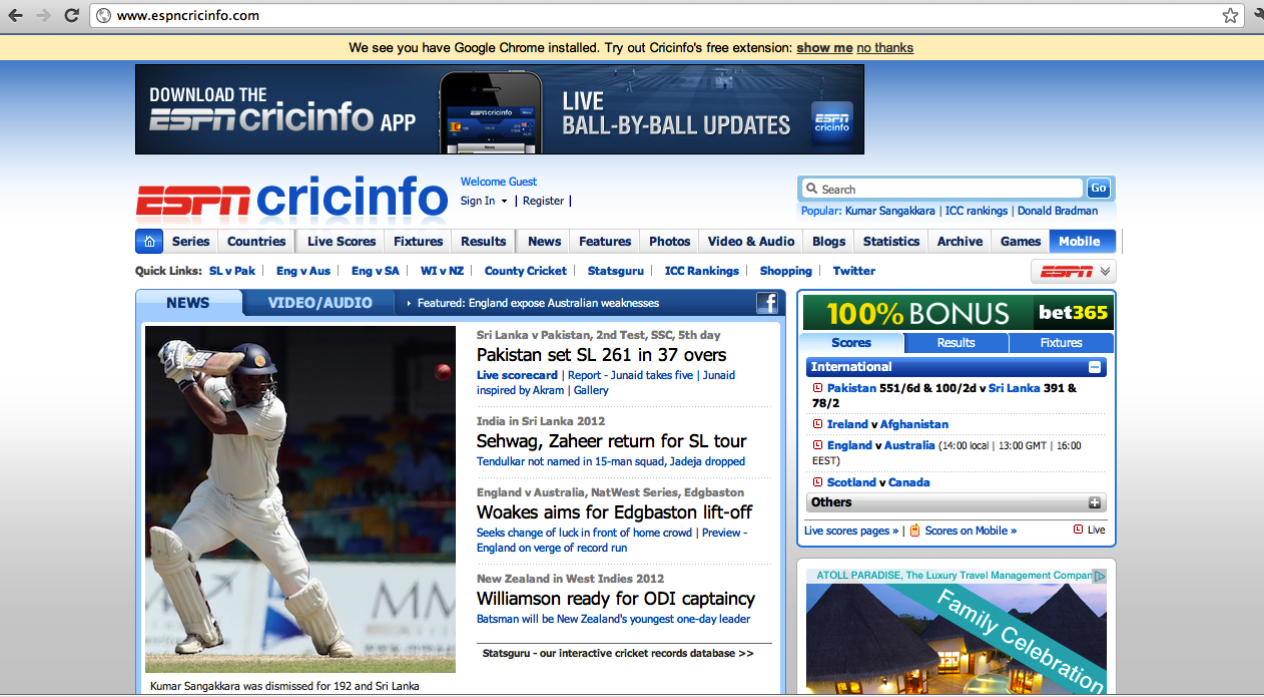The width and height of the screenshot is (1264, 697).
Task: Click the Register link
Action: [543, 201]
